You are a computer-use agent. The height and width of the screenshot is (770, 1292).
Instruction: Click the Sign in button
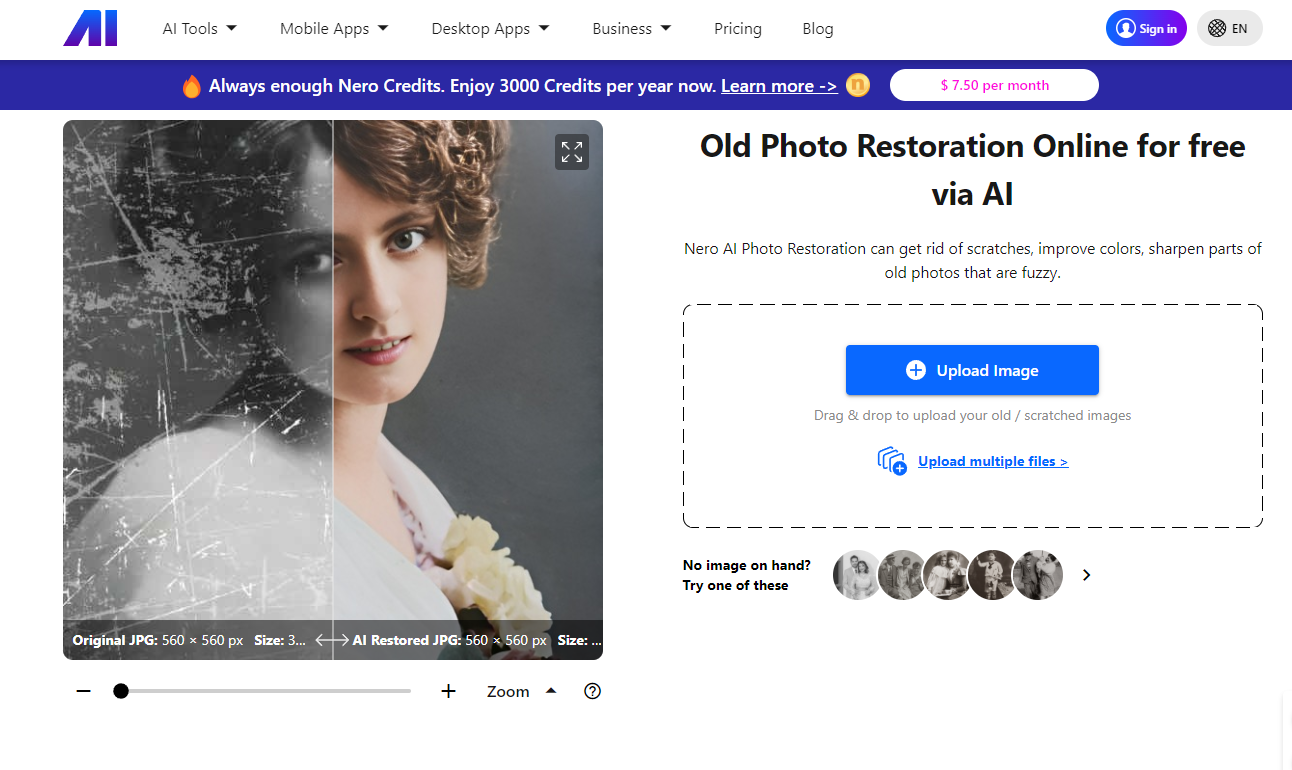(x=1146, y=28)
